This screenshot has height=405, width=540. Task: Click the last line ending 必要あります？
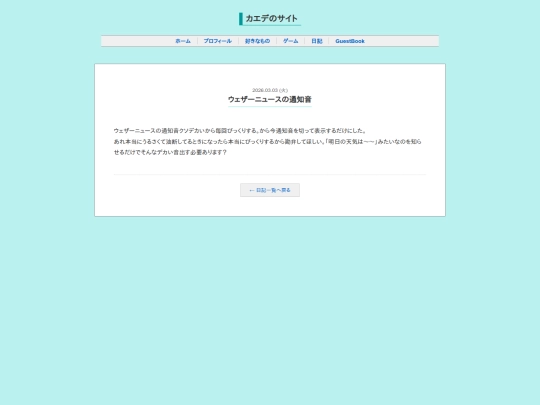point(170,152)
